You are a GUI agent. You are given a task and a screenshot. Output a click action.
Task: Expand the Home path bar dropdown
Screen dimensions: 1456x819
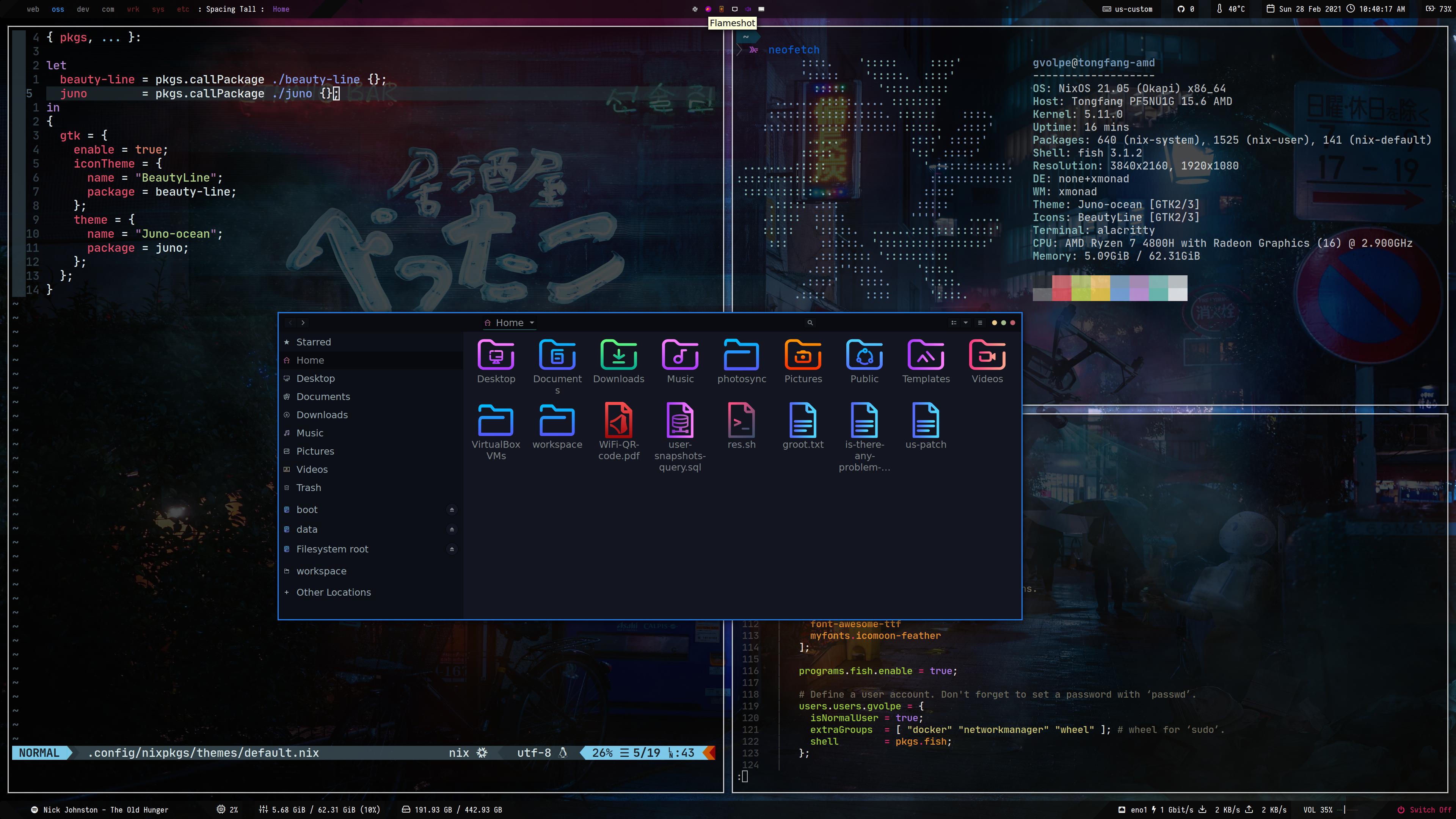click(531, 323)
